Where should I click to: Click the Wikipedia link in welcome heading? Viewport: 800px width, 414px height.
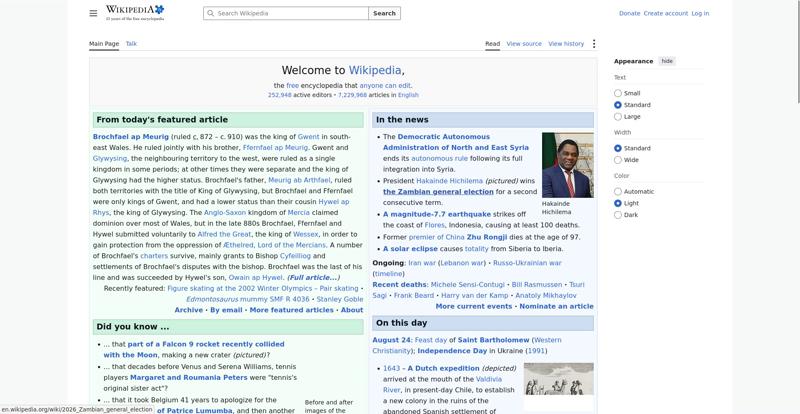(374, 70)
